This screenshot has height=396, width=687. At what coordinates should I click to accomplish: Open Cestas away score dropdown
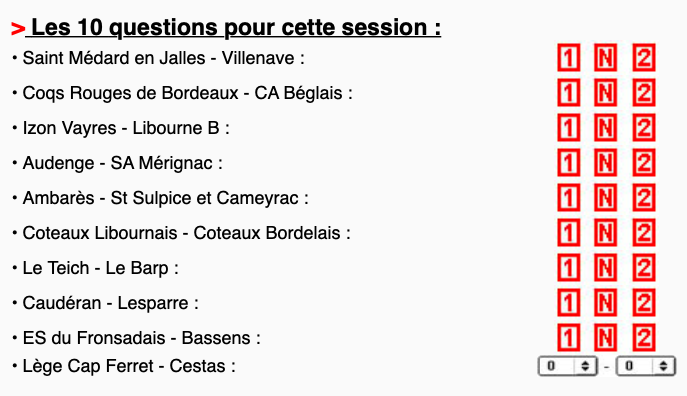point(645,366)
